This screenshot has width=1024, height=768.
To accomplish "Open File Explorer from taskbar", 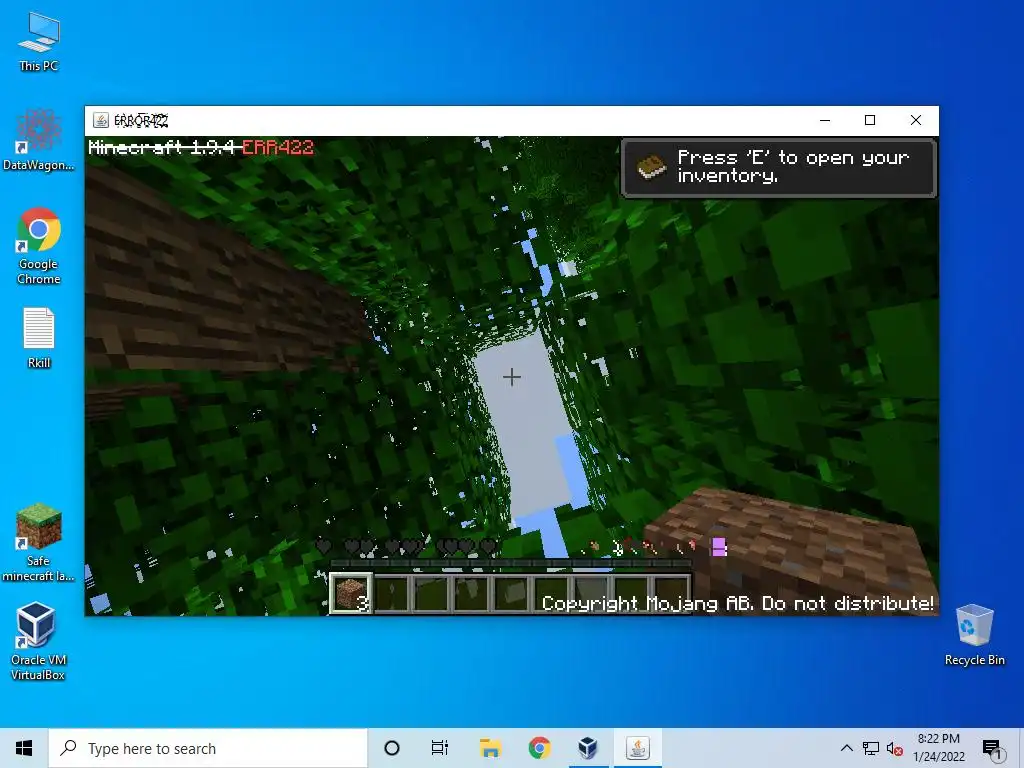I will click(490, 748).
